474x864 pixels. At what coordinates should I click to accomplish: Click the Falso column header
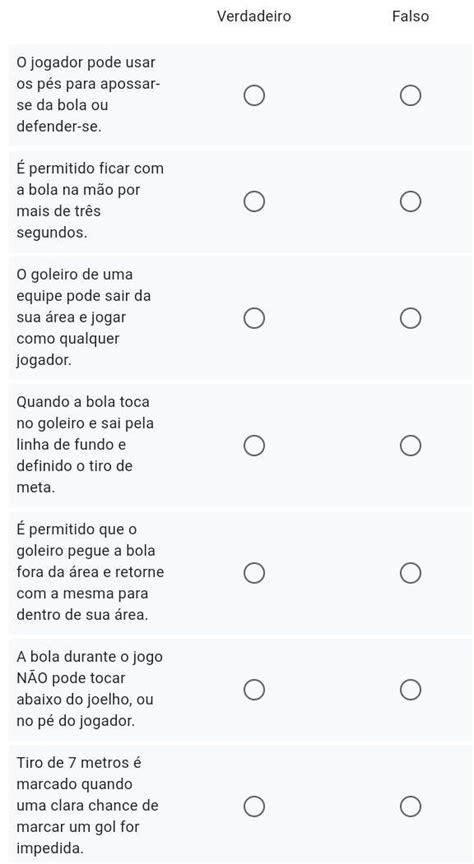click(410, 16)
